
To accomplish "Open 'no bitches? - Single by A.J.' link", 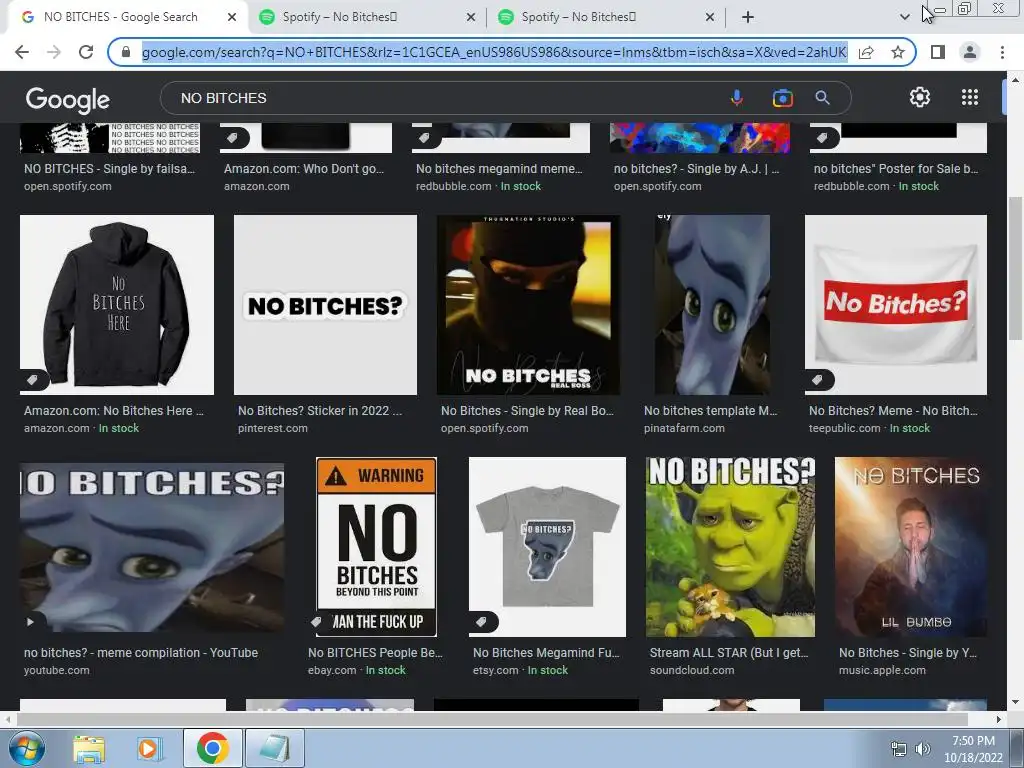I will pos(697,168).
